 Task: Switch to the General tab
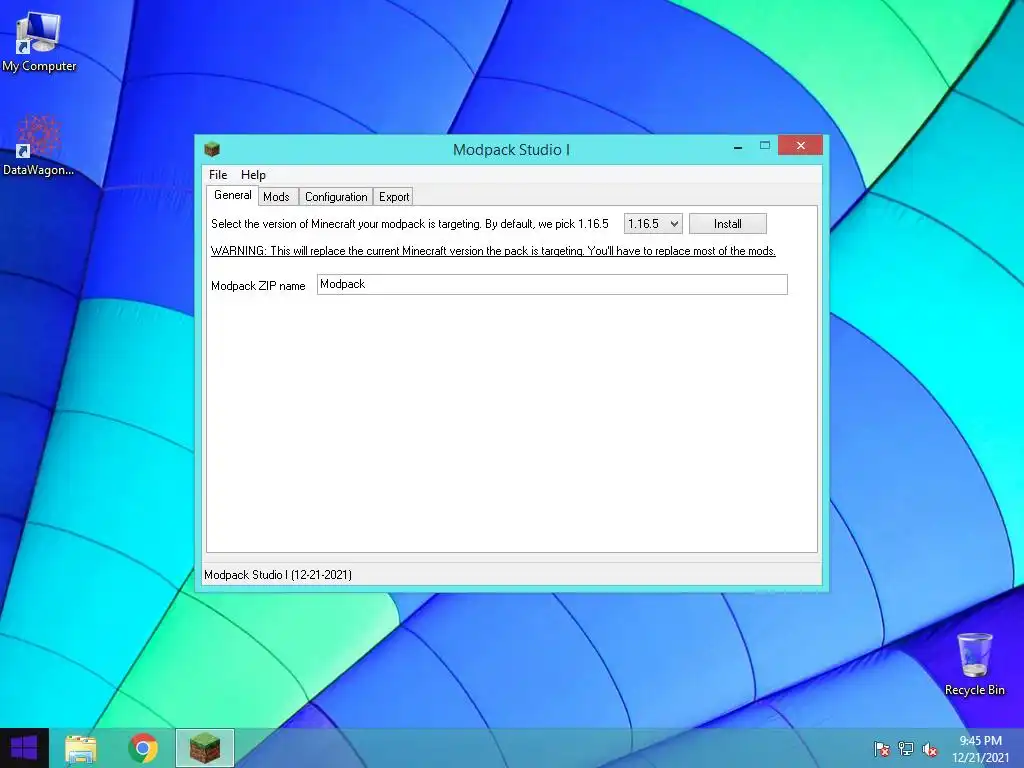(232, 195)
